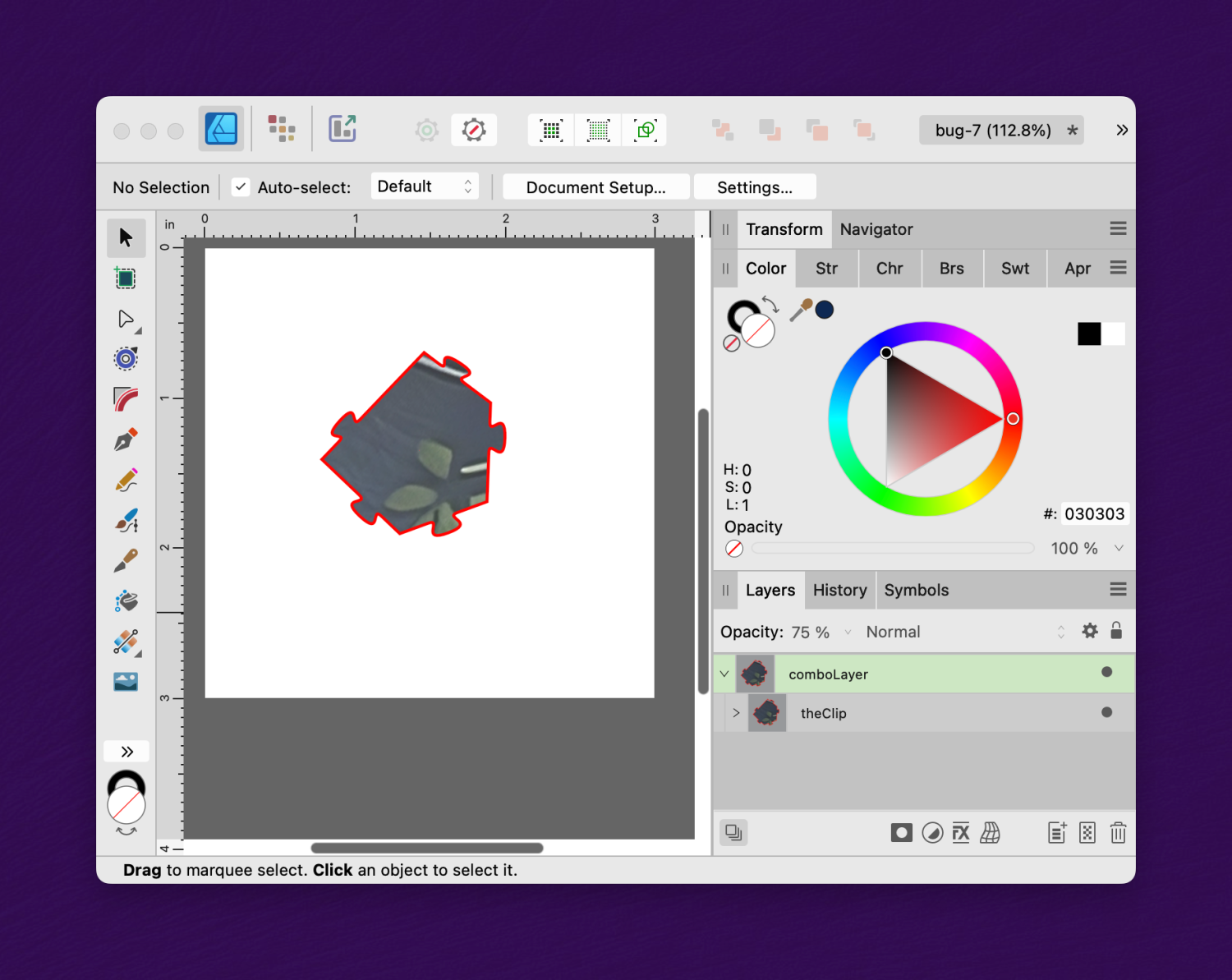Click the Mask Layer icon
The image size is (1232, 980).
pos(901,833)
